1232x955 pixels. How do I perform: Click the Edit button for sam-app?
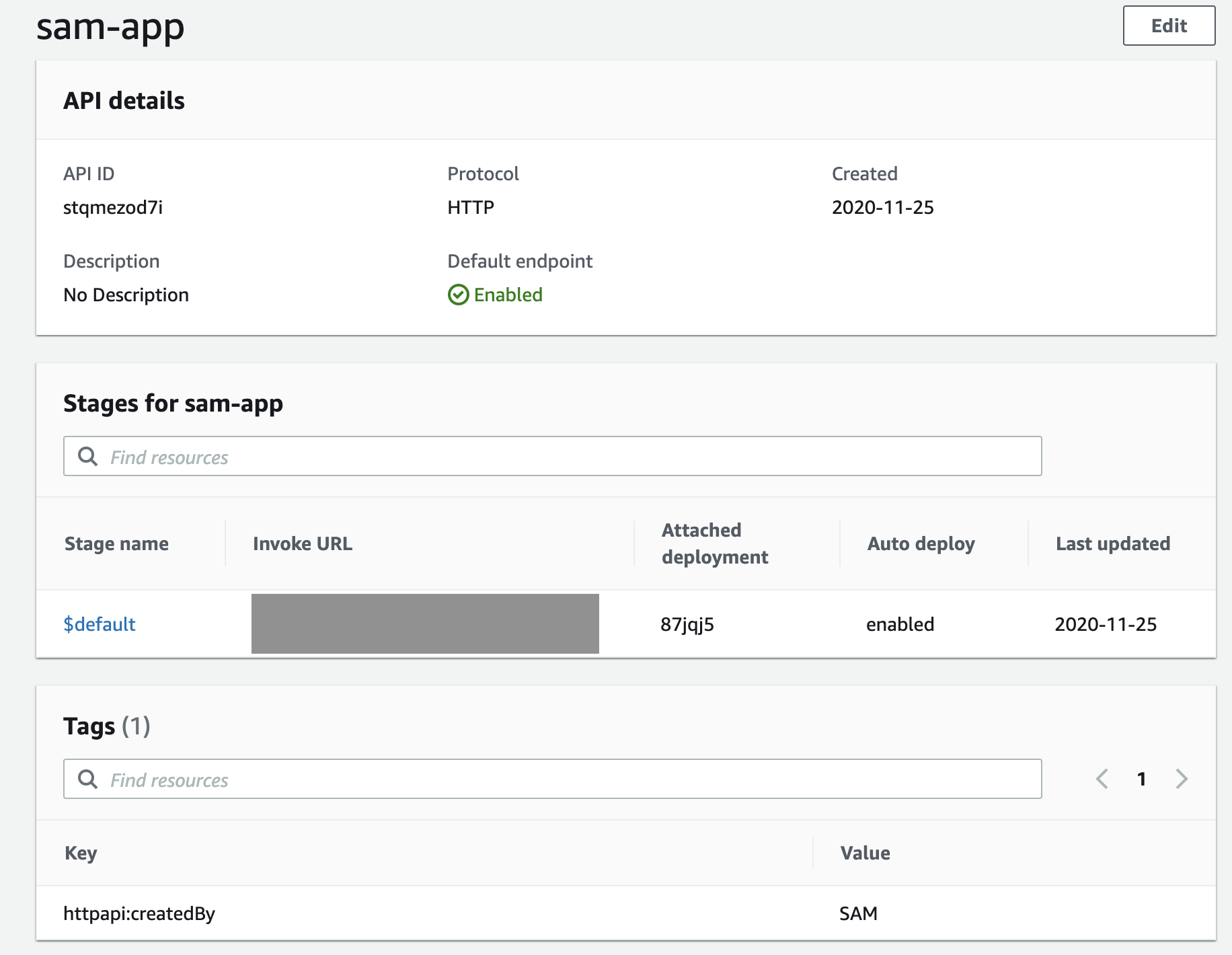click(1169, 26)
